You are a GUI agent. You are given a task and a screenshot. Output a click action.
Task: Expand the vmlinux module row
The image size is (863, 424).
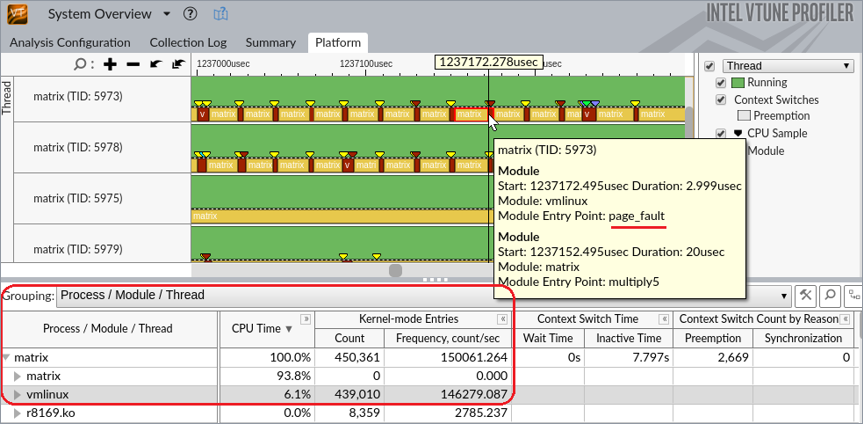point(17,395)
